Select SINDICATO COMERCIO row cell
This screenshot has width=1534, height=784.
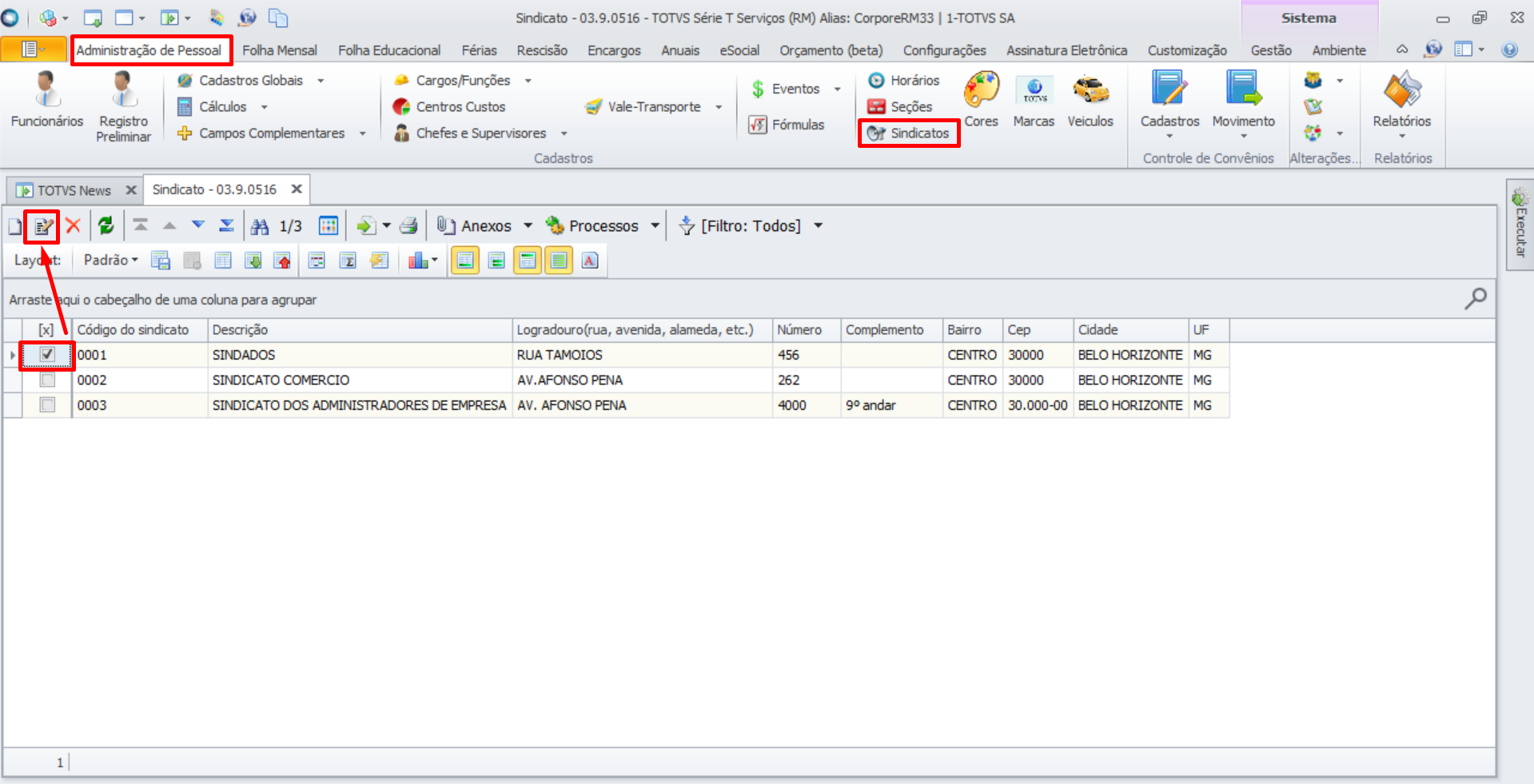coord(360,380)
